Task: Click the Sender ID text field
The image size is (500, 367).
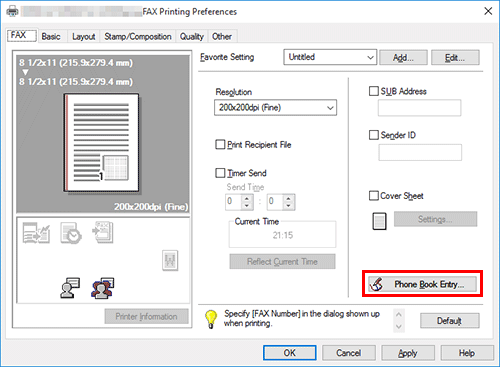Action: (420, 153)
